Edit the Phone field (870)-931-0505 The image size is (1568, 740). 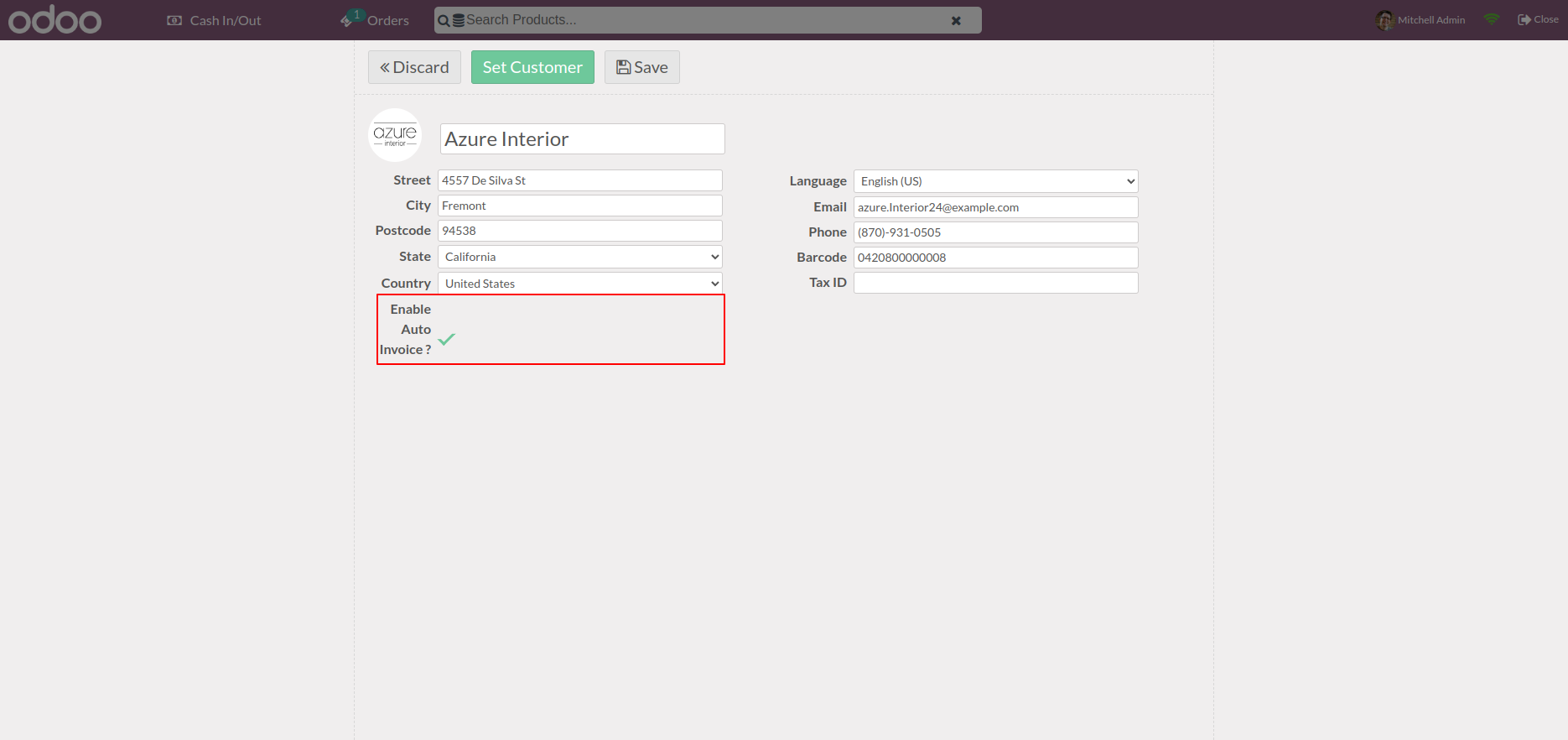pos(996,232)
